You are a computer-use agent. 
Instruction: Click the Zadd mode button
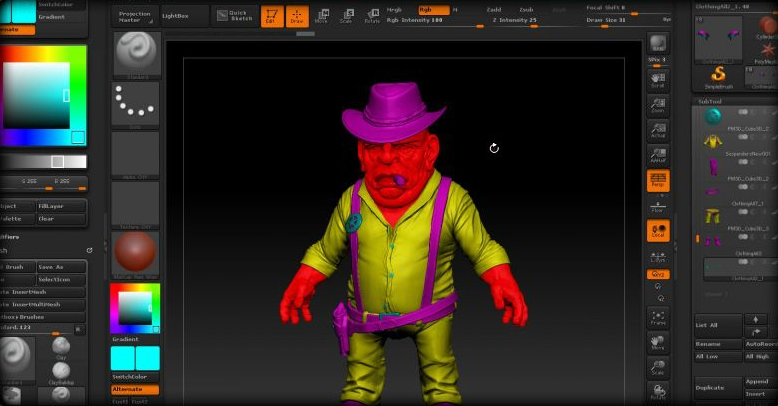point(494,10)
